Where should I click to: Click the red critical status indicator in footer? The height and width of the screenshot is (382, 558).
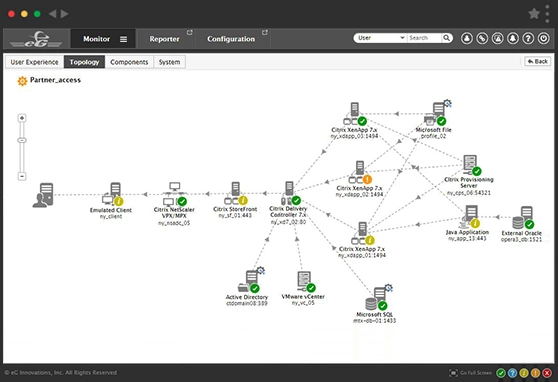[x=547, y=373]
